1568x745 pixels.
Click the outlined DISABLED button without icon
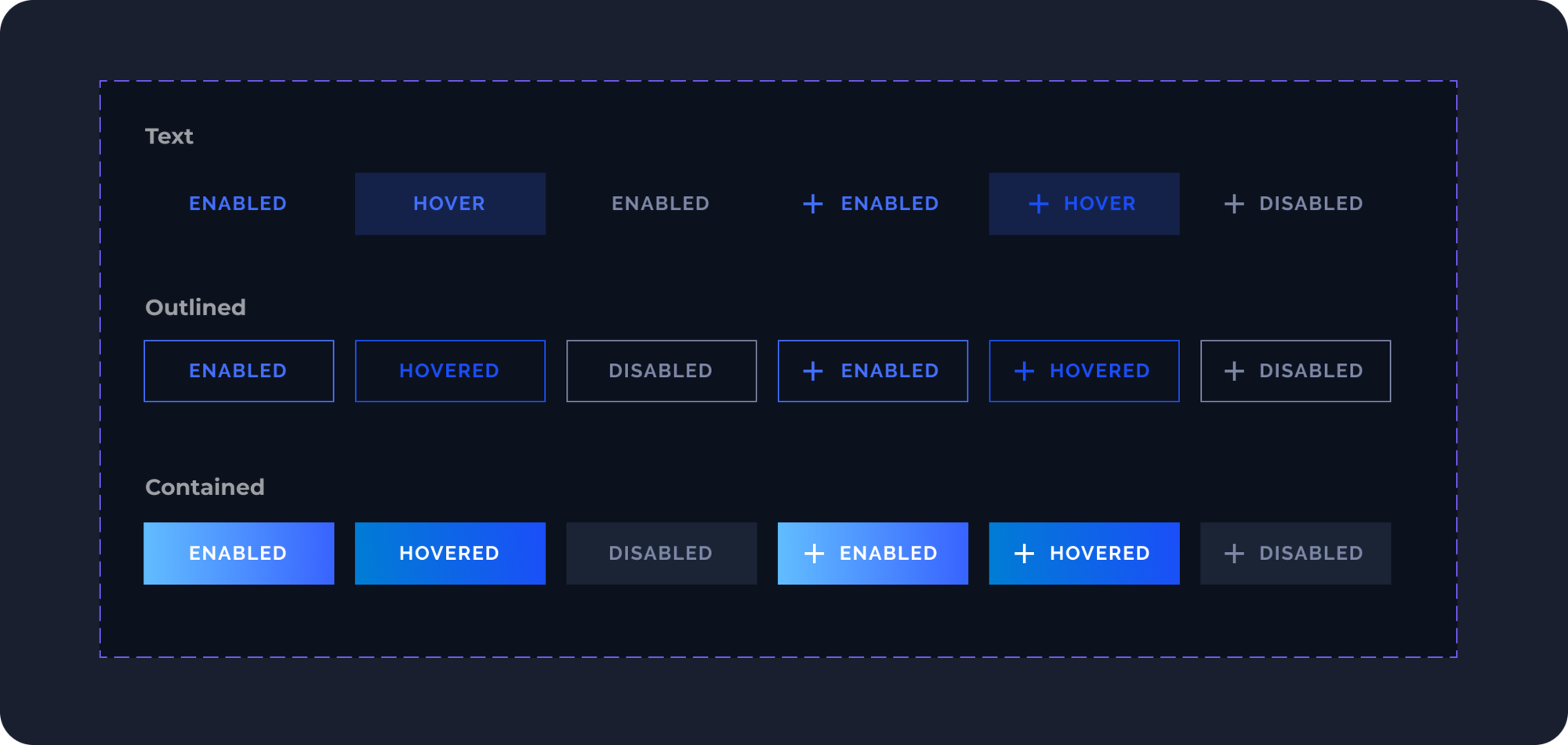coord(662,371)
